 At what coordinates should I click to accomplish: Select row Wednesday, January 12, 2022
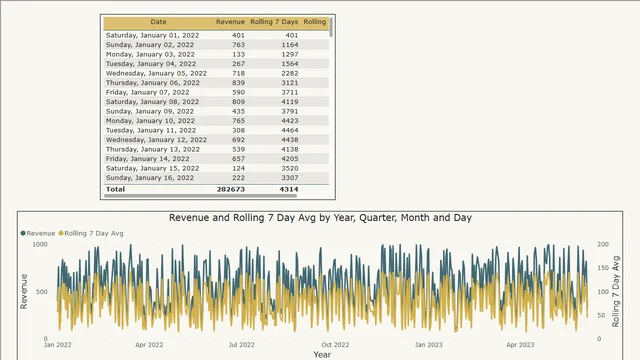pos(216,140)
